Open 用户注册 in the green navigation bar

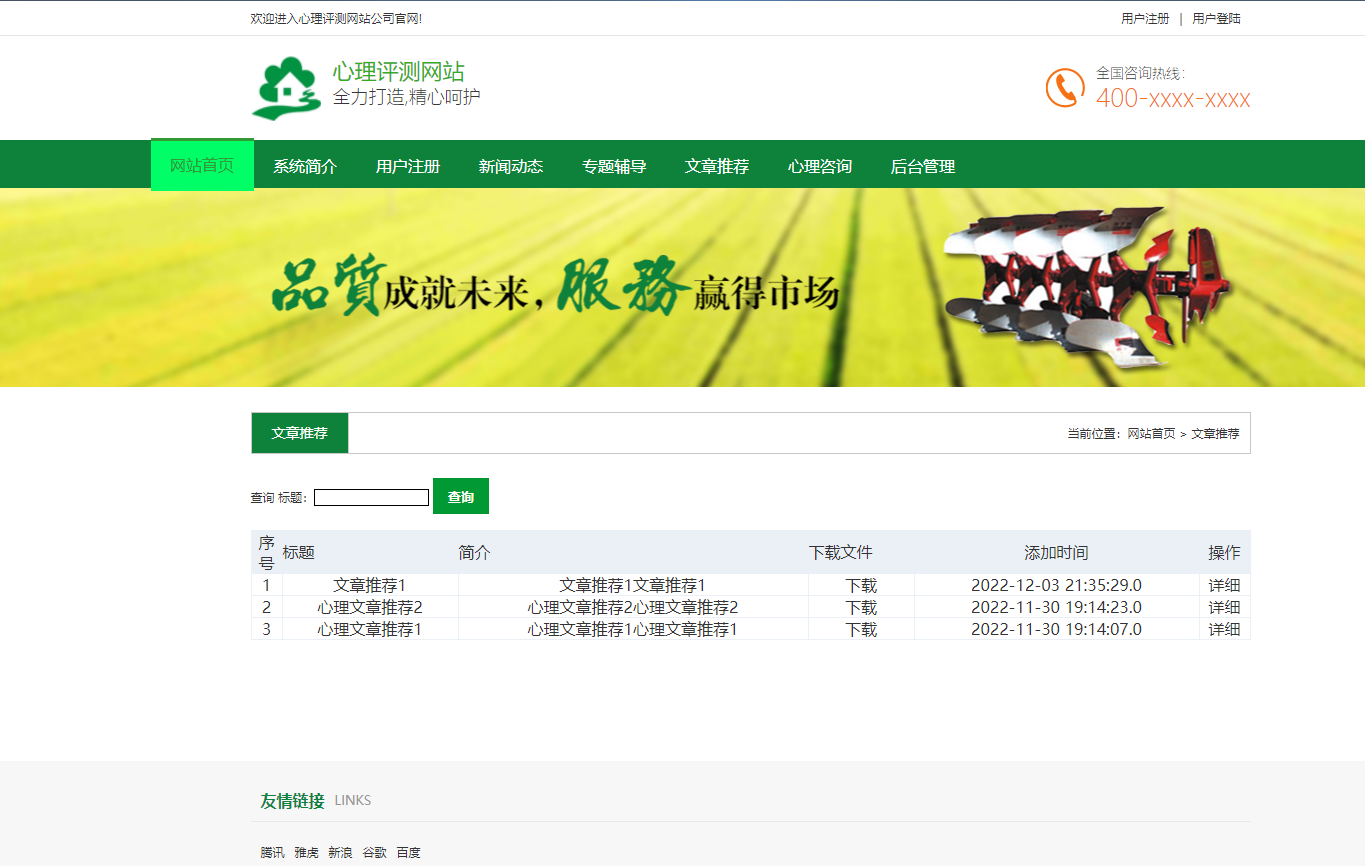408,166
